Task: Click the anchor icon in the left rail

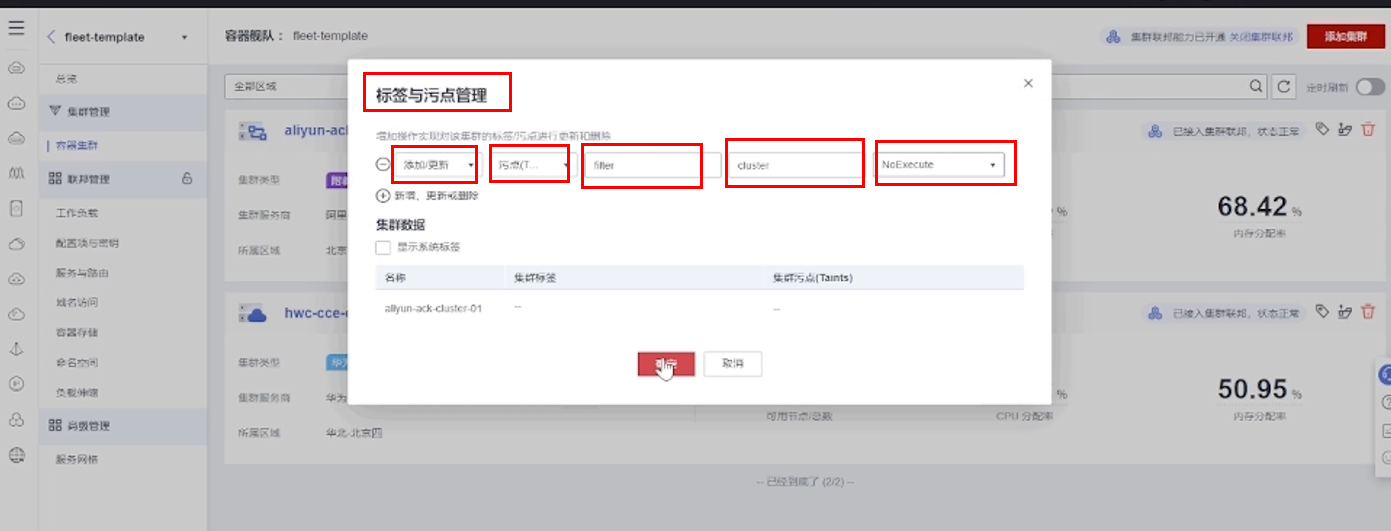Action: coord(16,349)
